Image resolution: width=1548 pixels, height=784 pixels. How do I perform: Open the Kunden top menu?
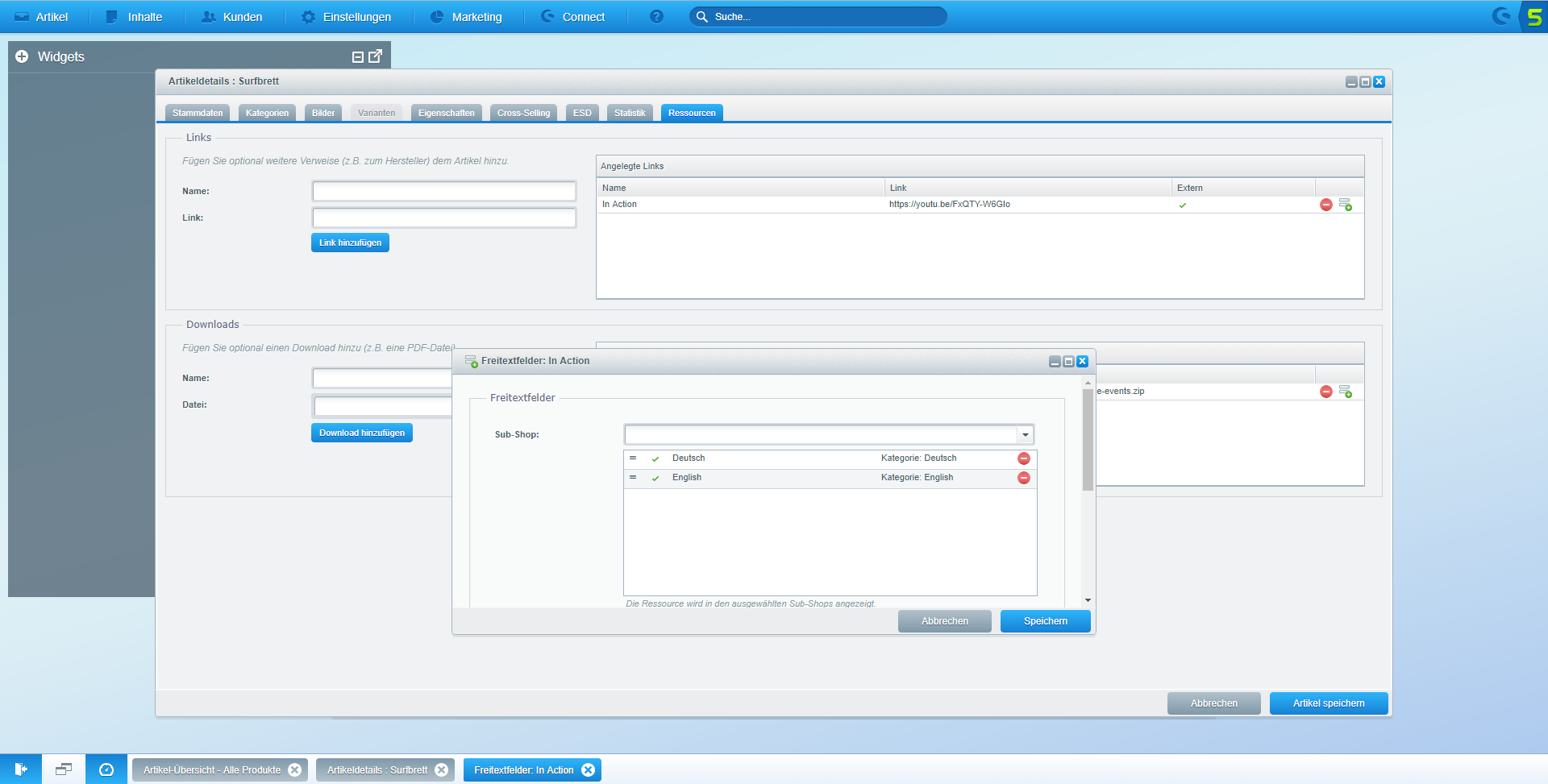point(232,17)
